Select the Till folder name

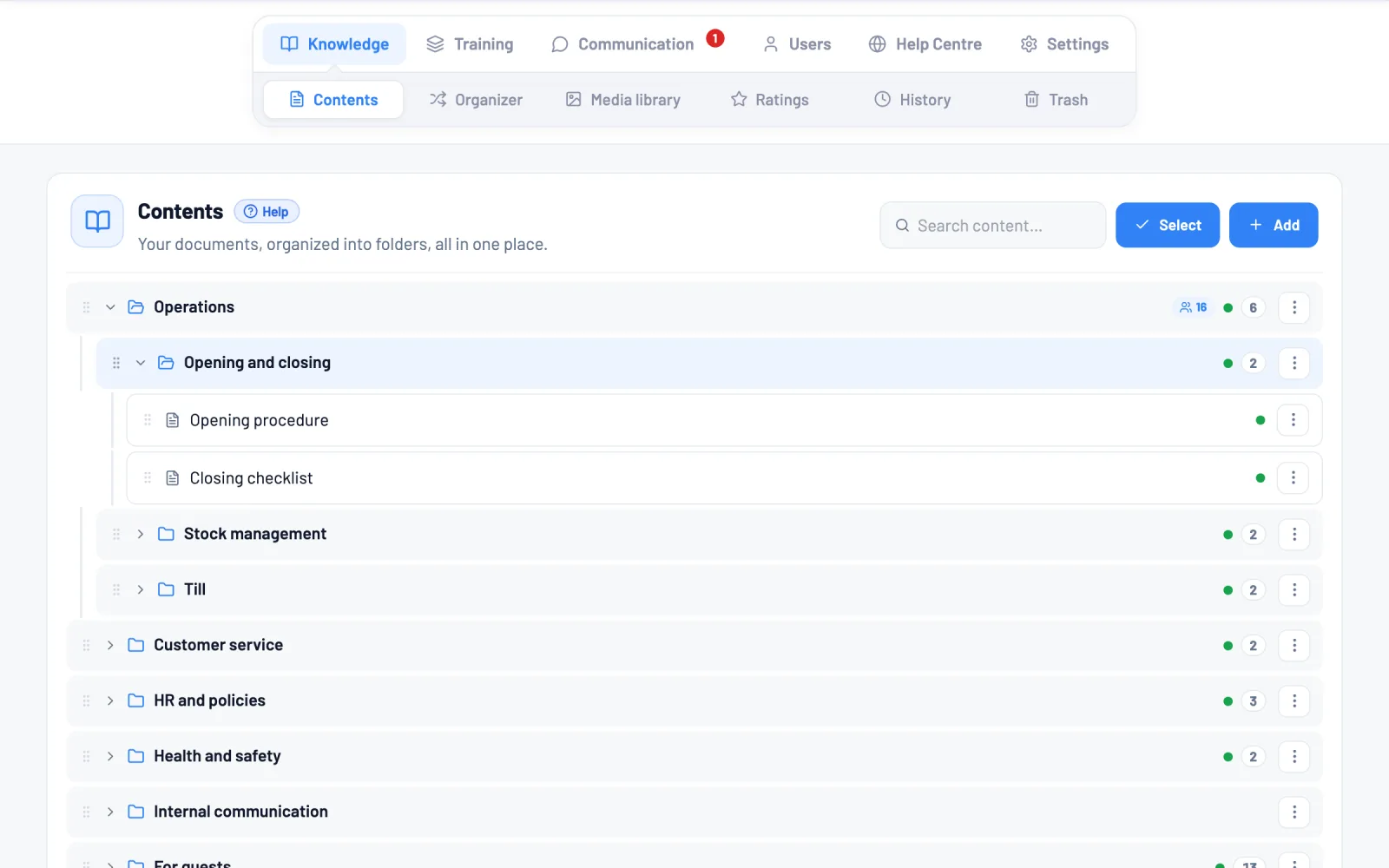(x=194, y=589)
